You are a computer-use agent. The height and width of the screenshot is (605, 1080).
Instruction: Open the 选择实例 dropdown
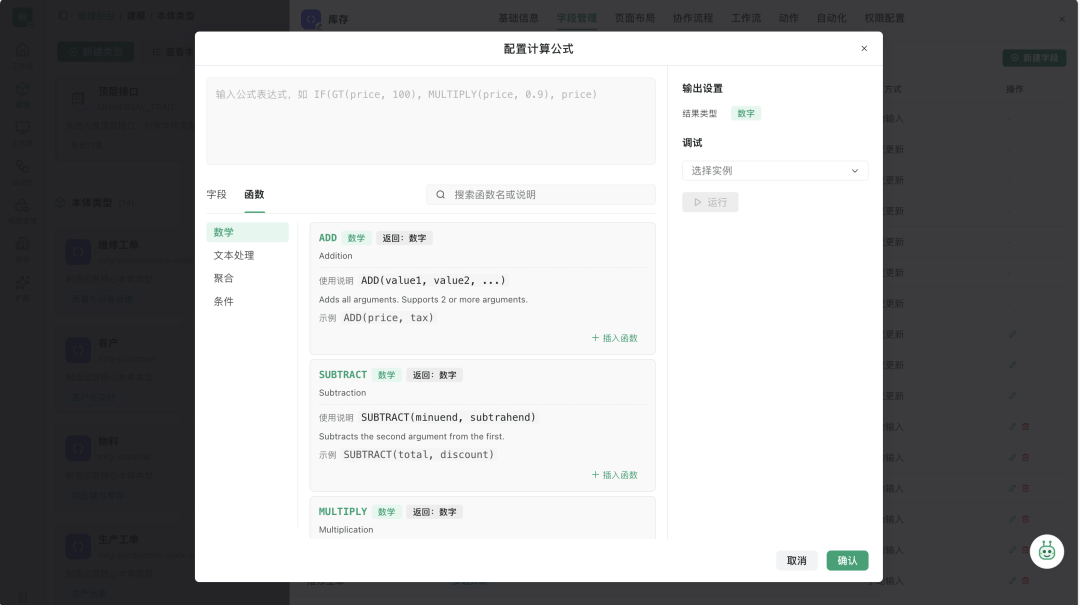point(775,171)
